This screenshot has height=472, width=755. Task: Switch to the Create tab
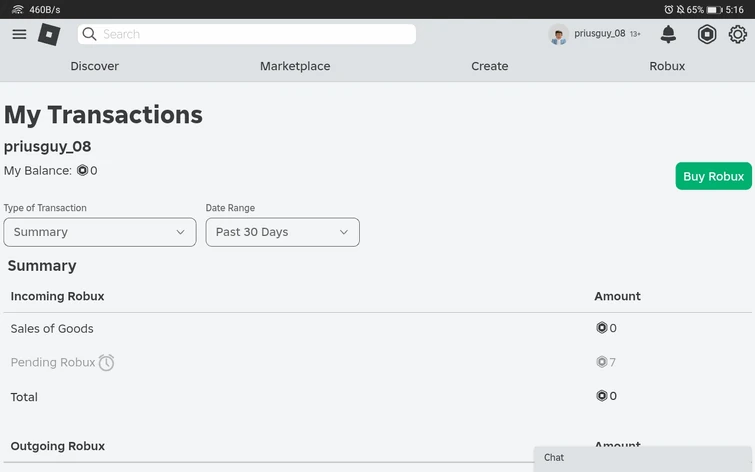[x=490, y=66]
